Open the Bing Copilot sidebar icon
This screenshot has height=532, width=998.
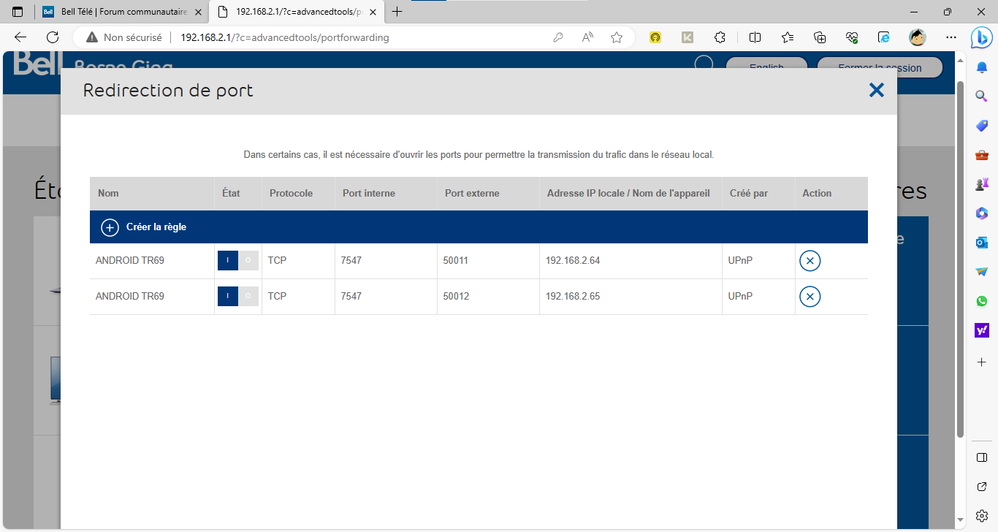click(x=981, y=38)
